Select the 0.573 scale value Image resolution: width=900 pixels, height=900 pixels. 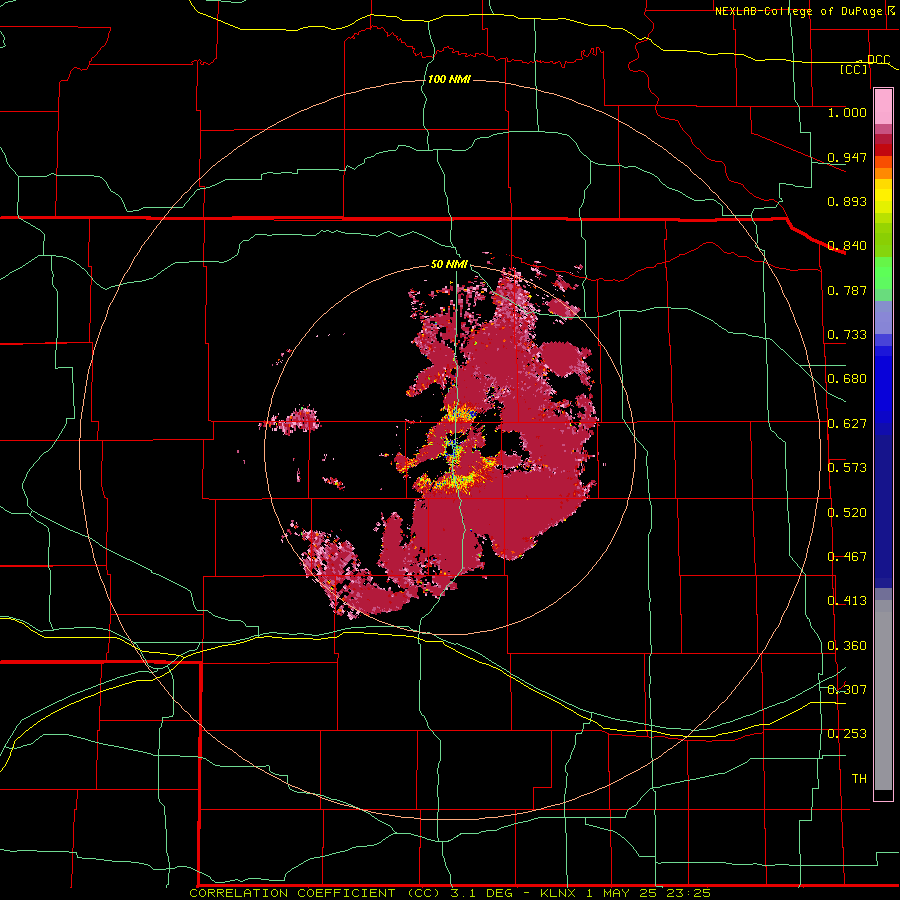coord(847,468)
